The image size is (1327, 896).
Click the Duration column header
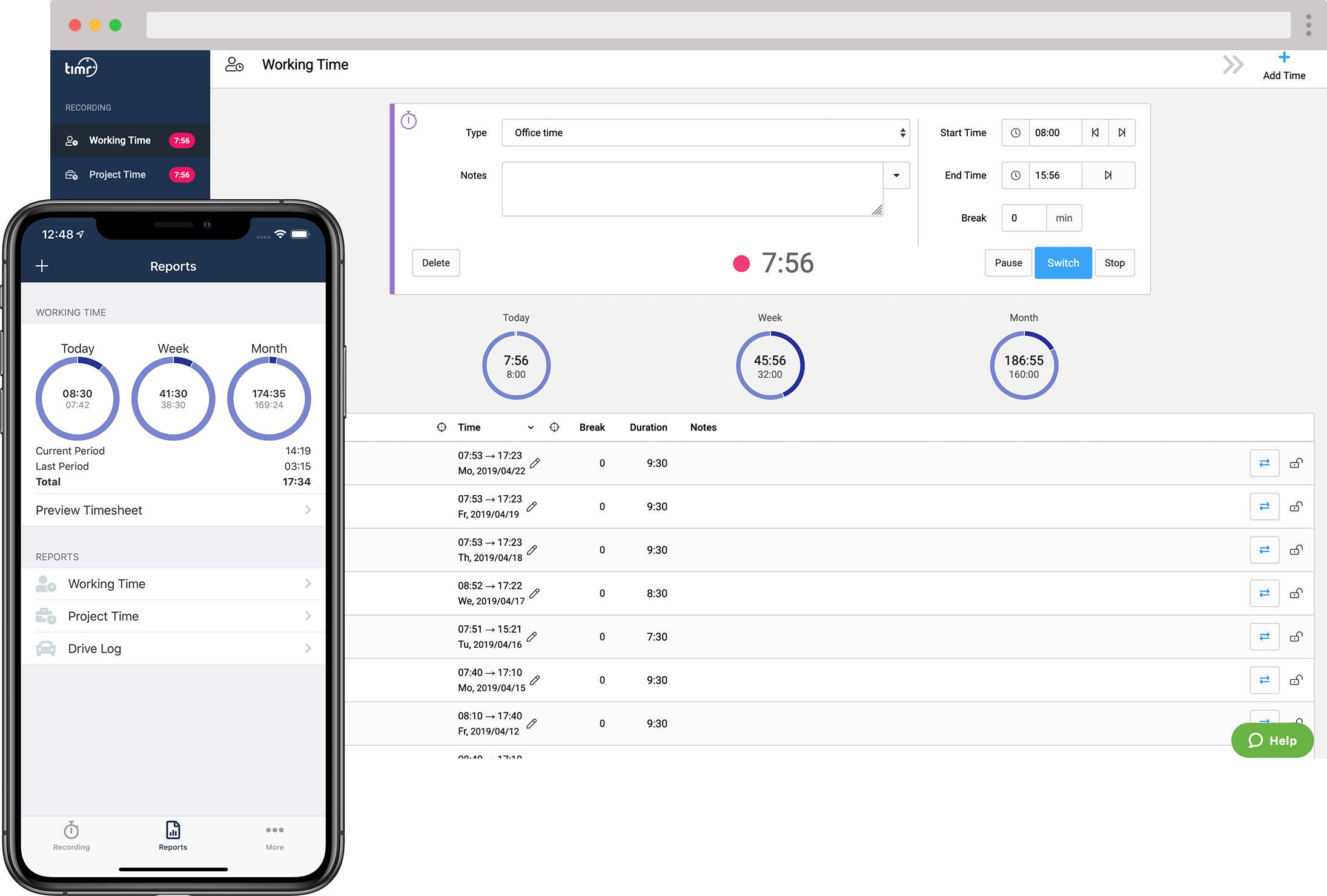648,427
